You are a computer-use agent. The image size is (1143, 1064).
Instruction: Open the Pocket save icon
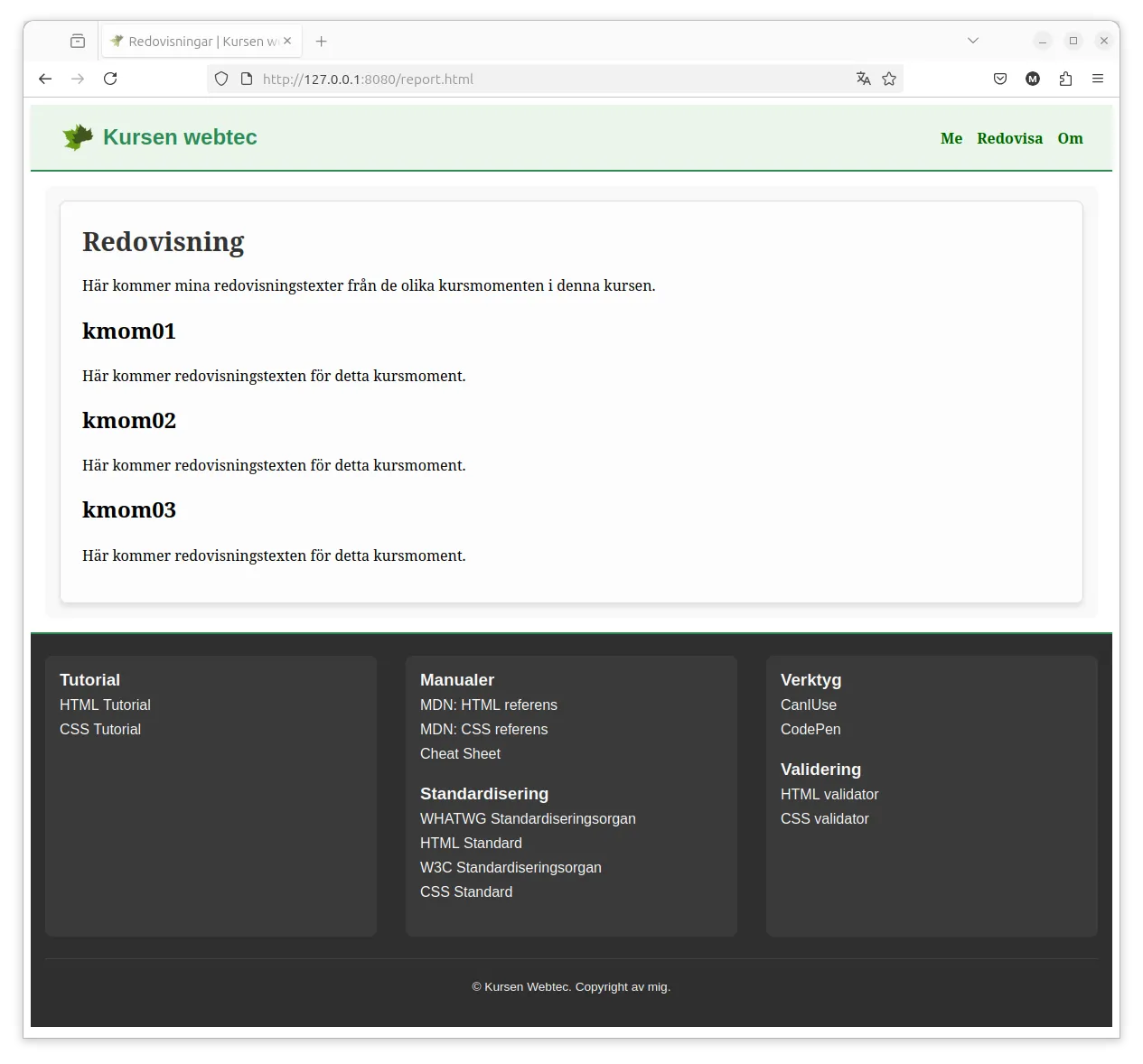(1000, 79)
